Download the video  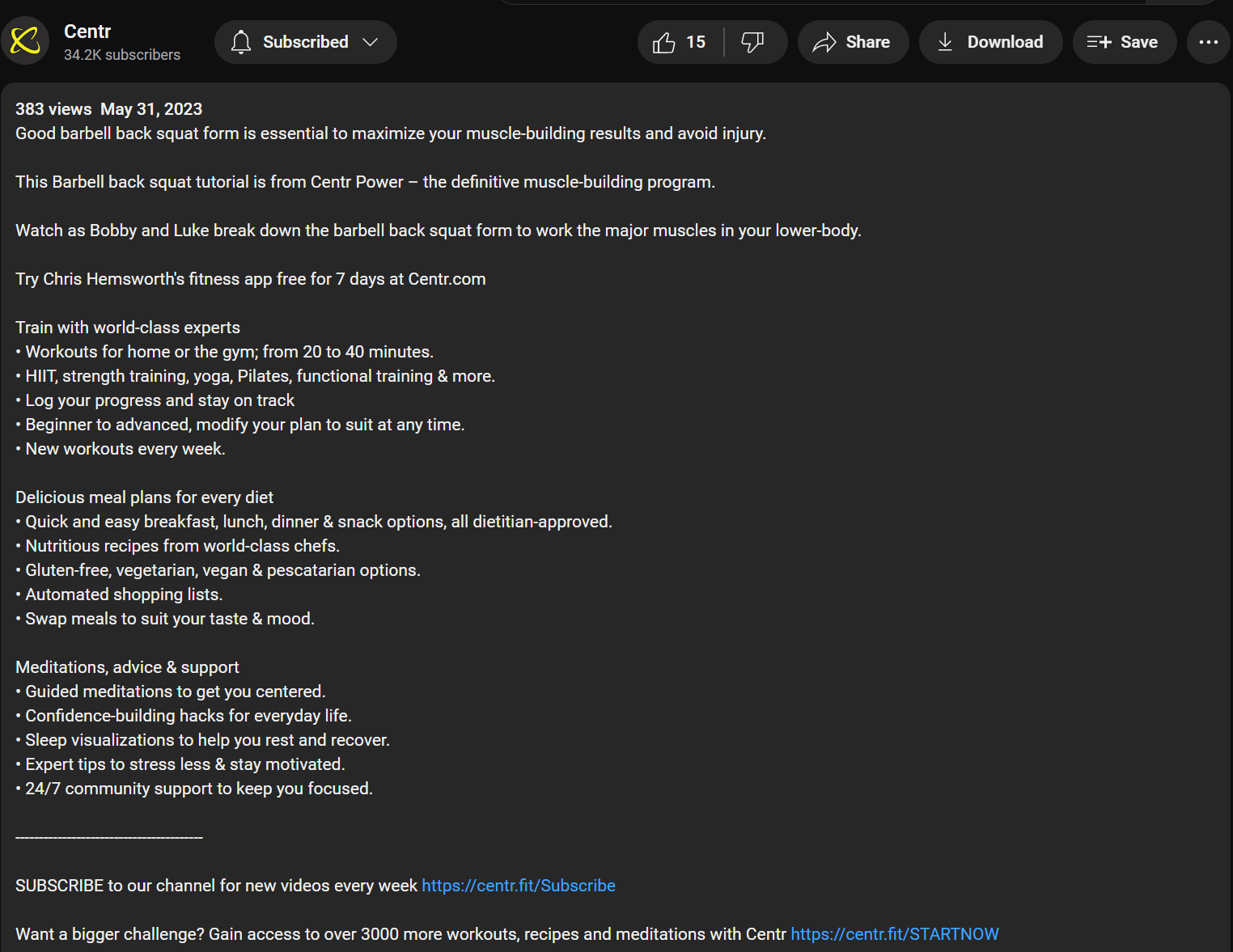click(990, 42)
